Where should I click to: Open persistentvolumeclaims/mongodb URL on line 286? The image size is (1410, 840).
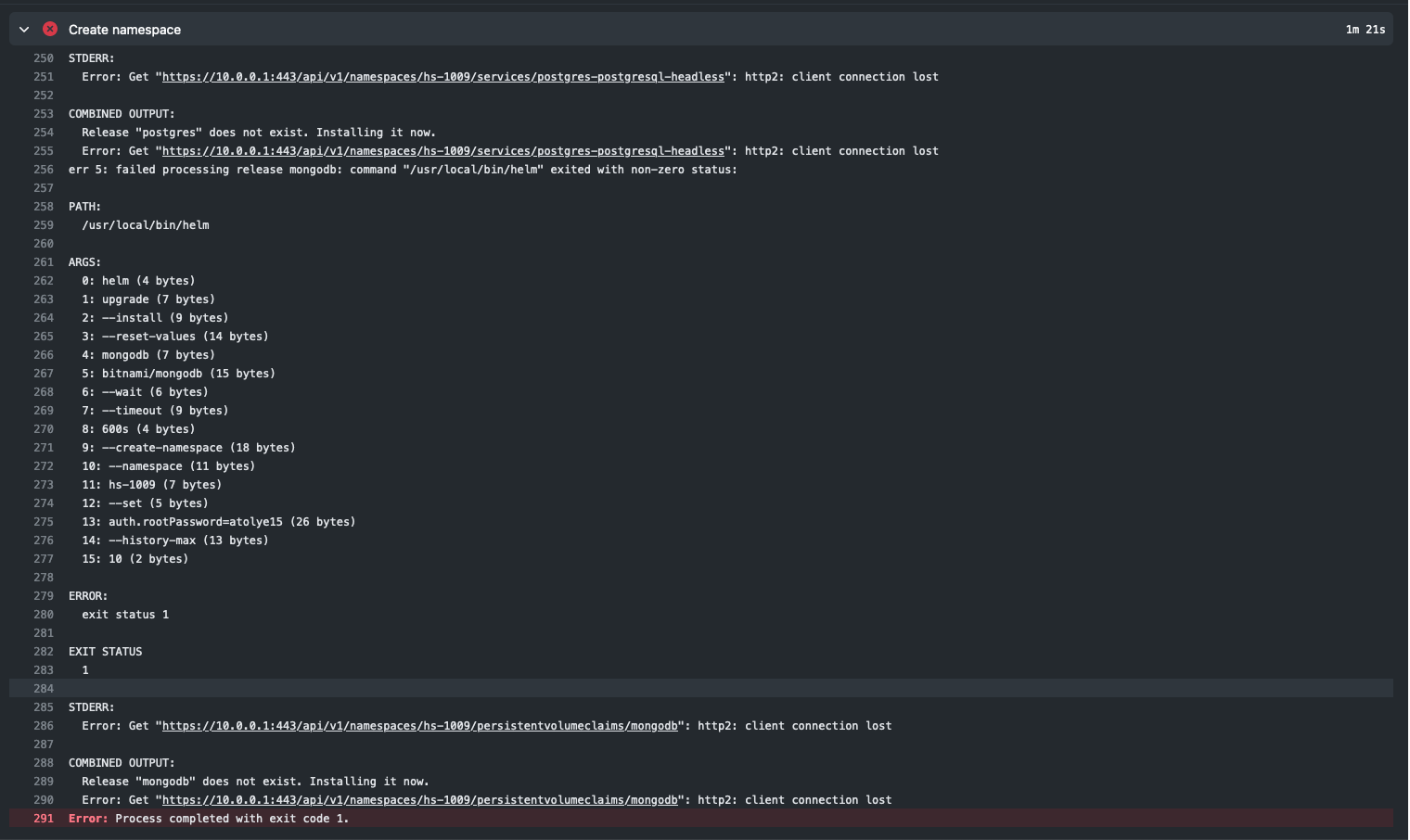click(420, 726)
